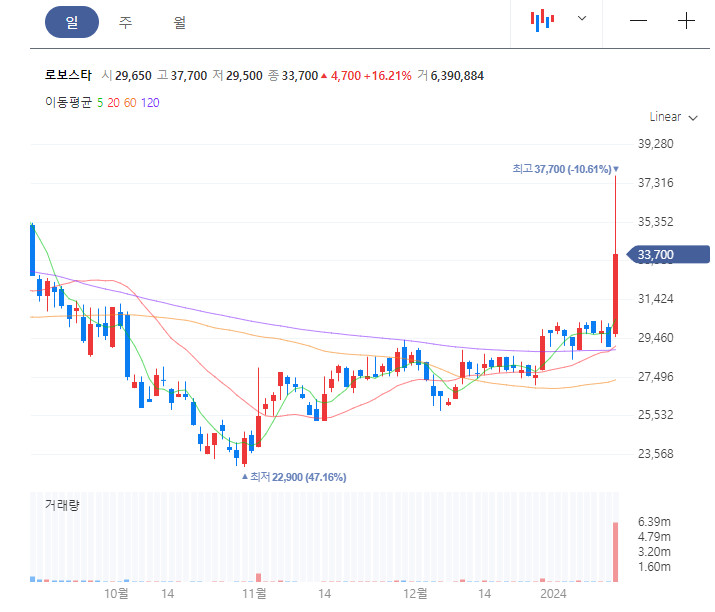Click the opening price 29,650 value
Image resolution: width=715 pixels, height=612 pixels.
point(133,76)
